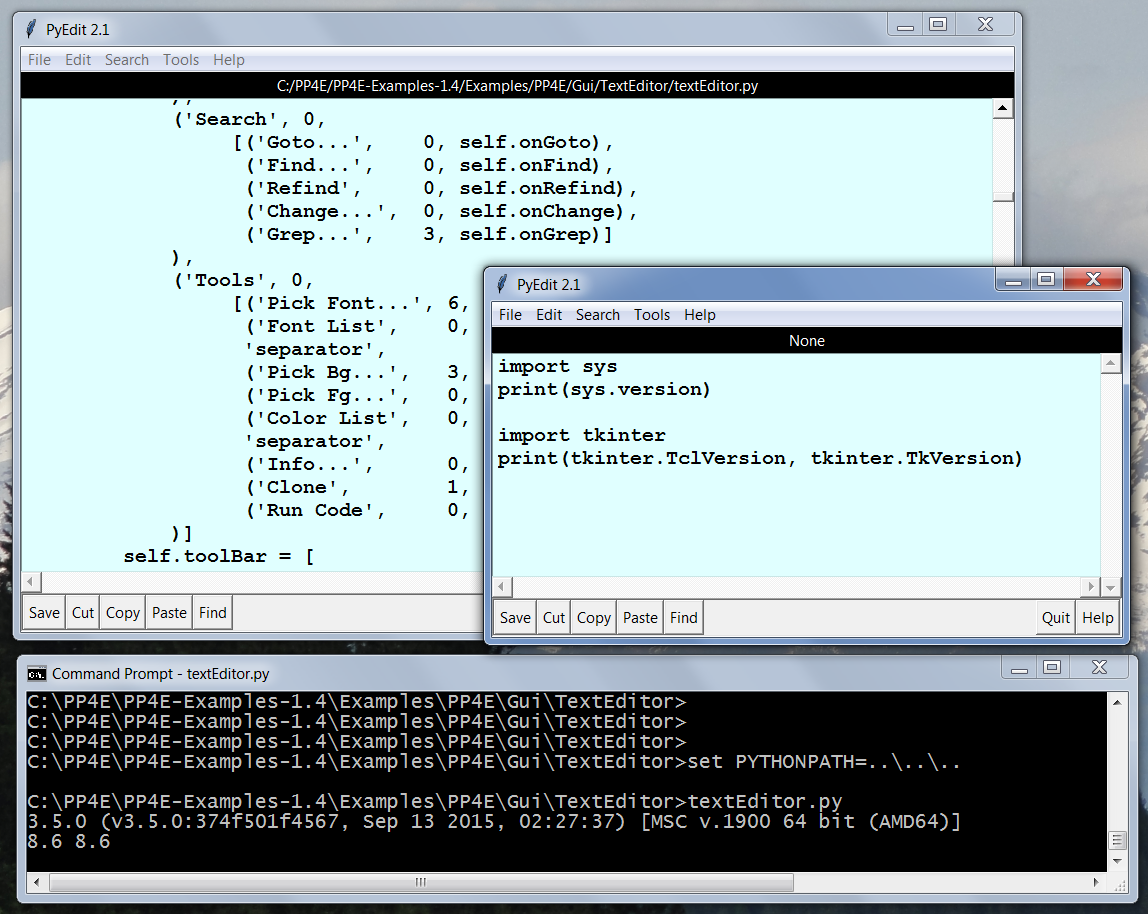
Task: Open the File menu in the front PyEdit window
Action: (510, 315)
